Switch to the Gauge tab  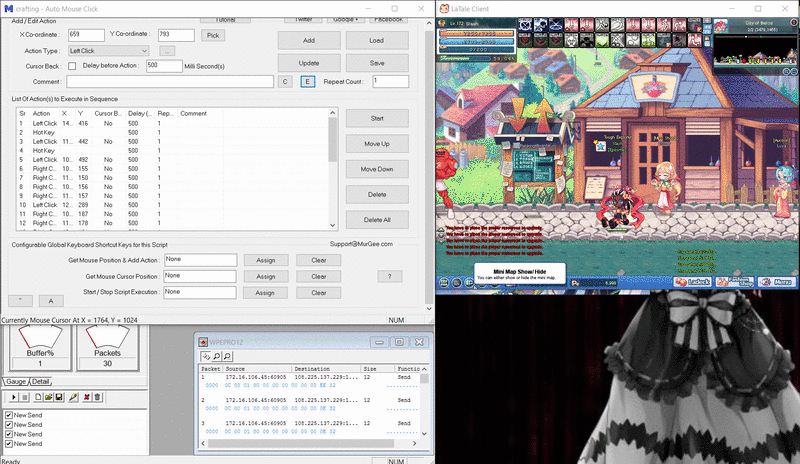pyautogui.click(x=16, y=381)
